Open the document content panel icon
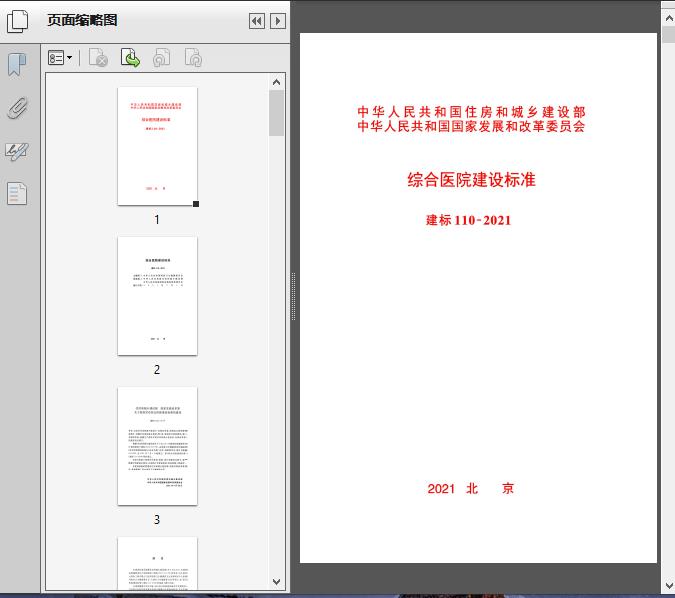The image size is (675, 598). tap(17, 193)
